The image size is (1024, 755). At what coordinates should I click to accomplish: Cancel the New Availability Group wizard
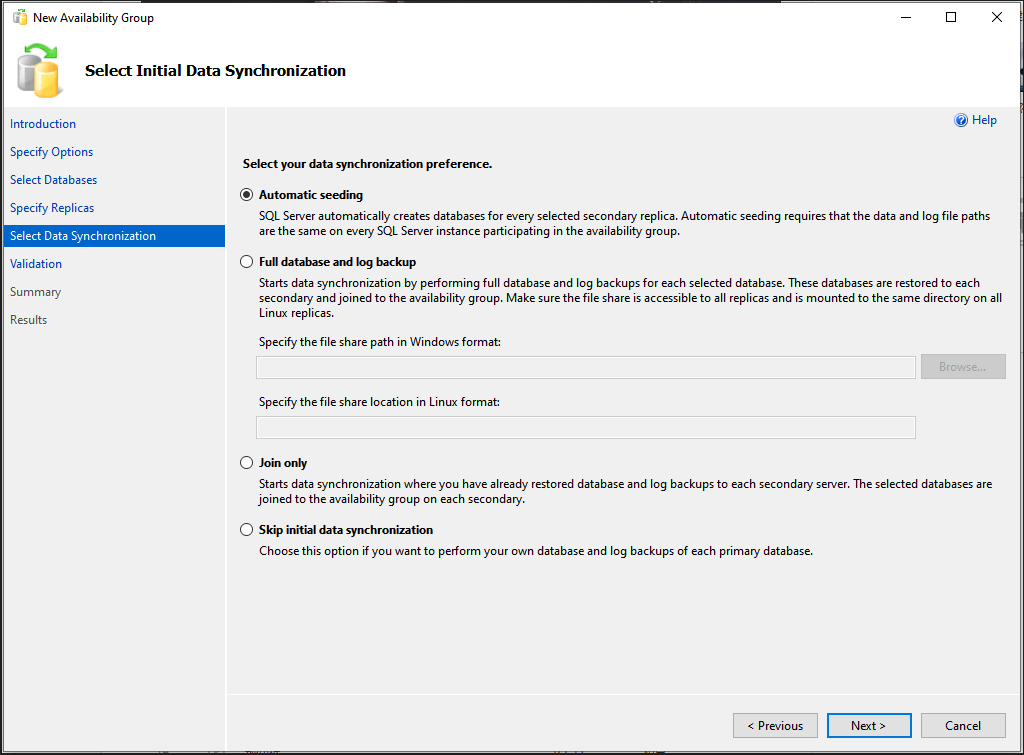[x=963, y=726]
